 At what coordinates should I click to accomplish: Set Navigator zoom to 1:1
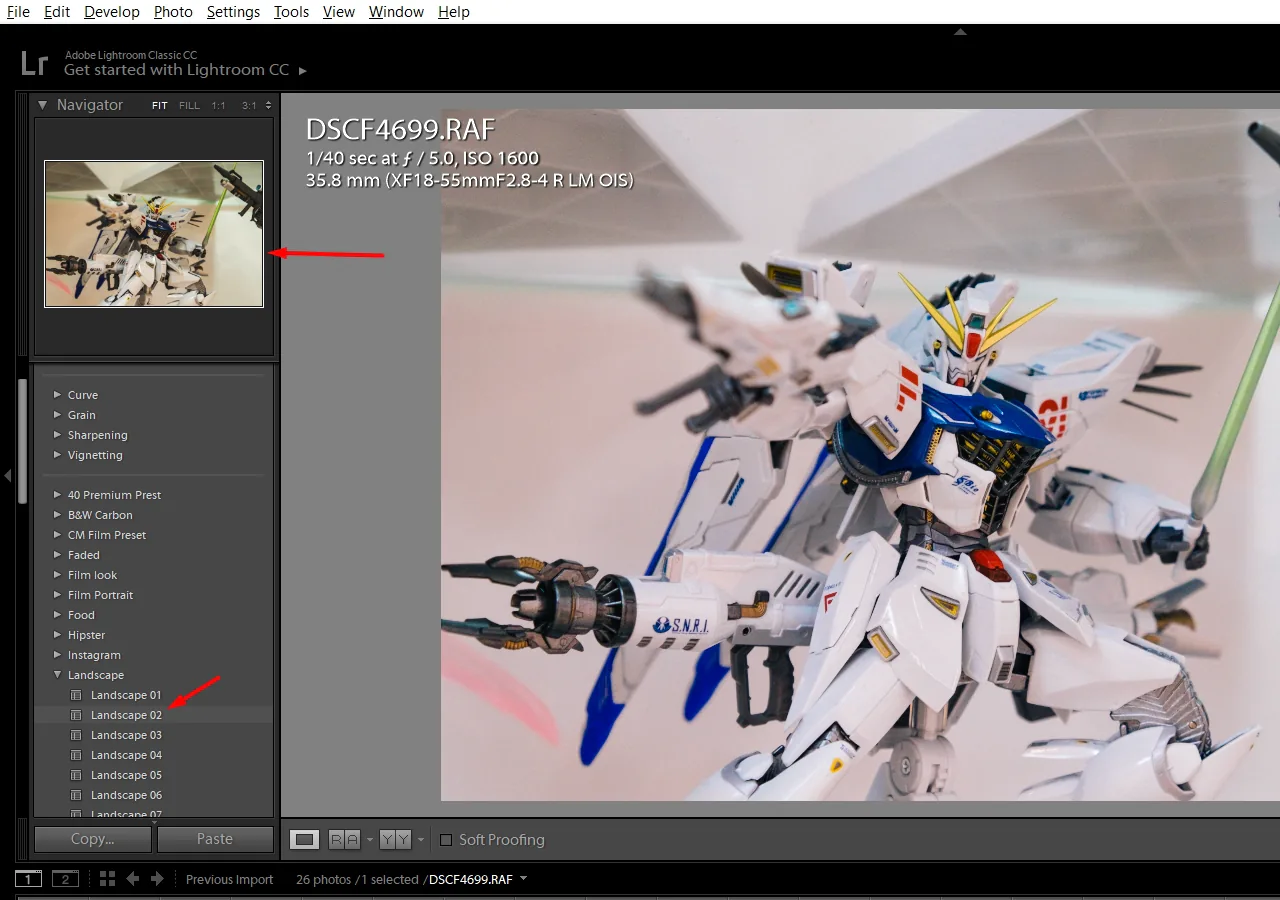[218, 105]
